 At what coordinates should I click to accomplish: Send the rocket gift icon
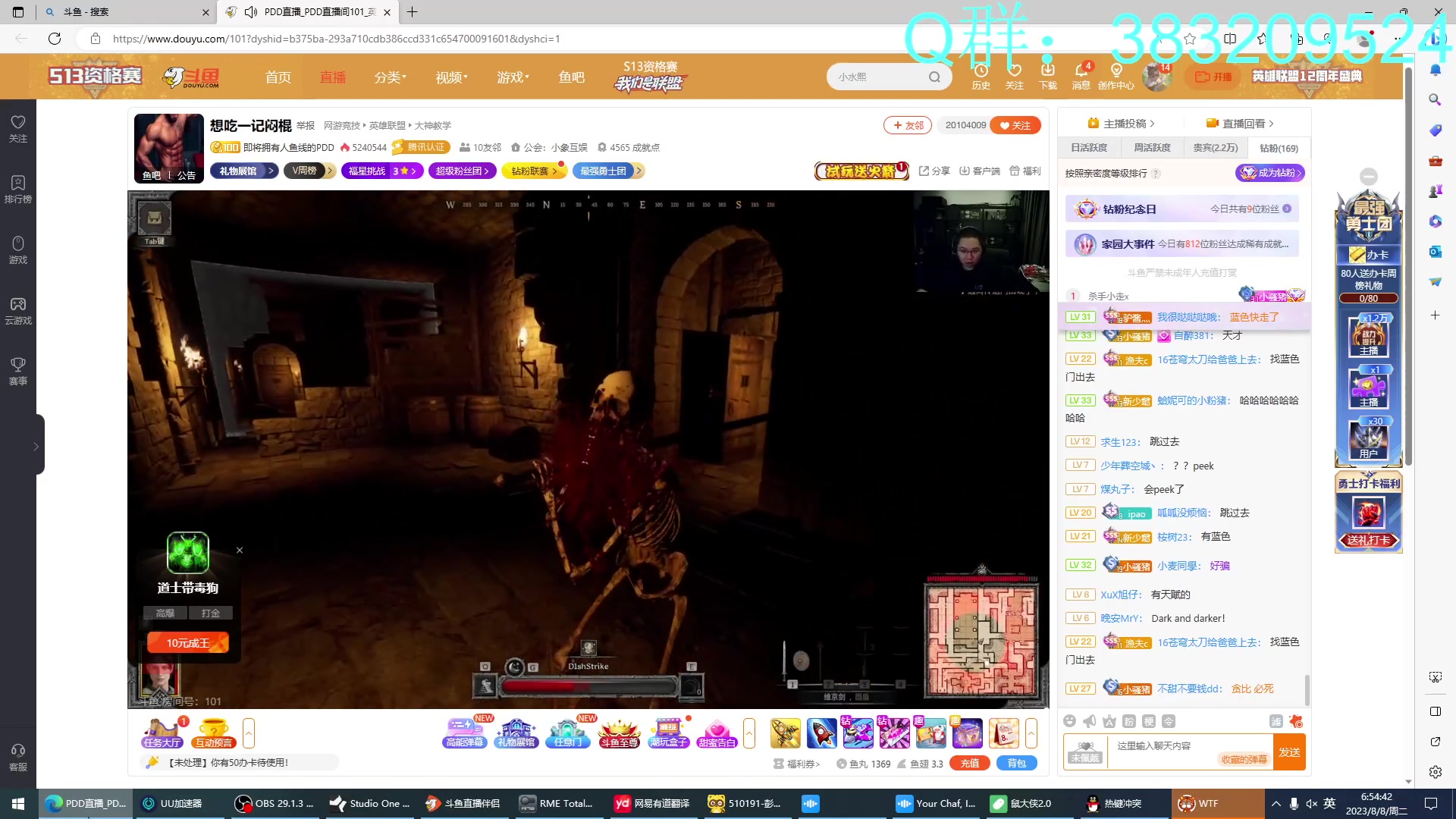tap(822, 733)
